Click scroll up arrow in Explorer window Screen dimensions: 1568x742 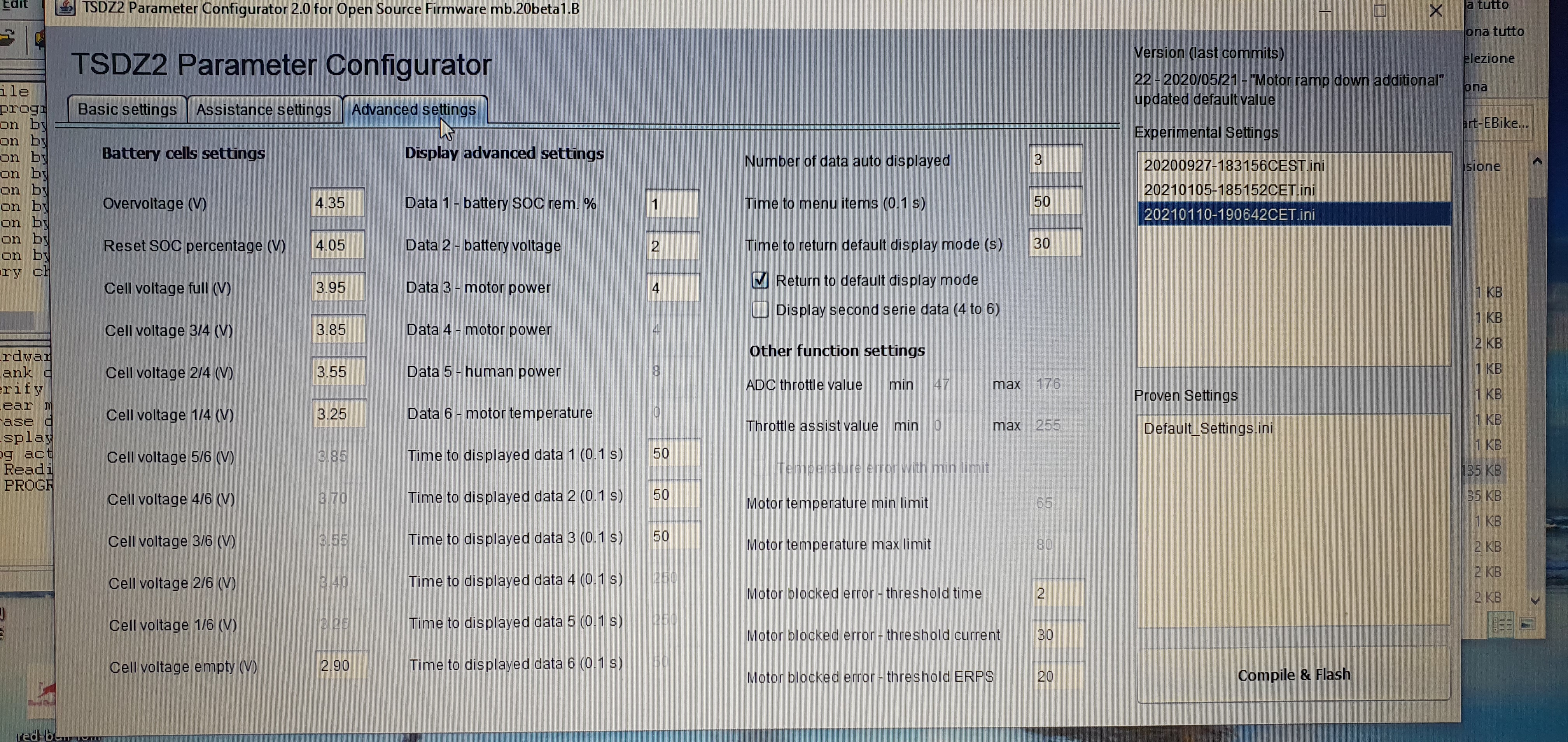coord(1537,161)
